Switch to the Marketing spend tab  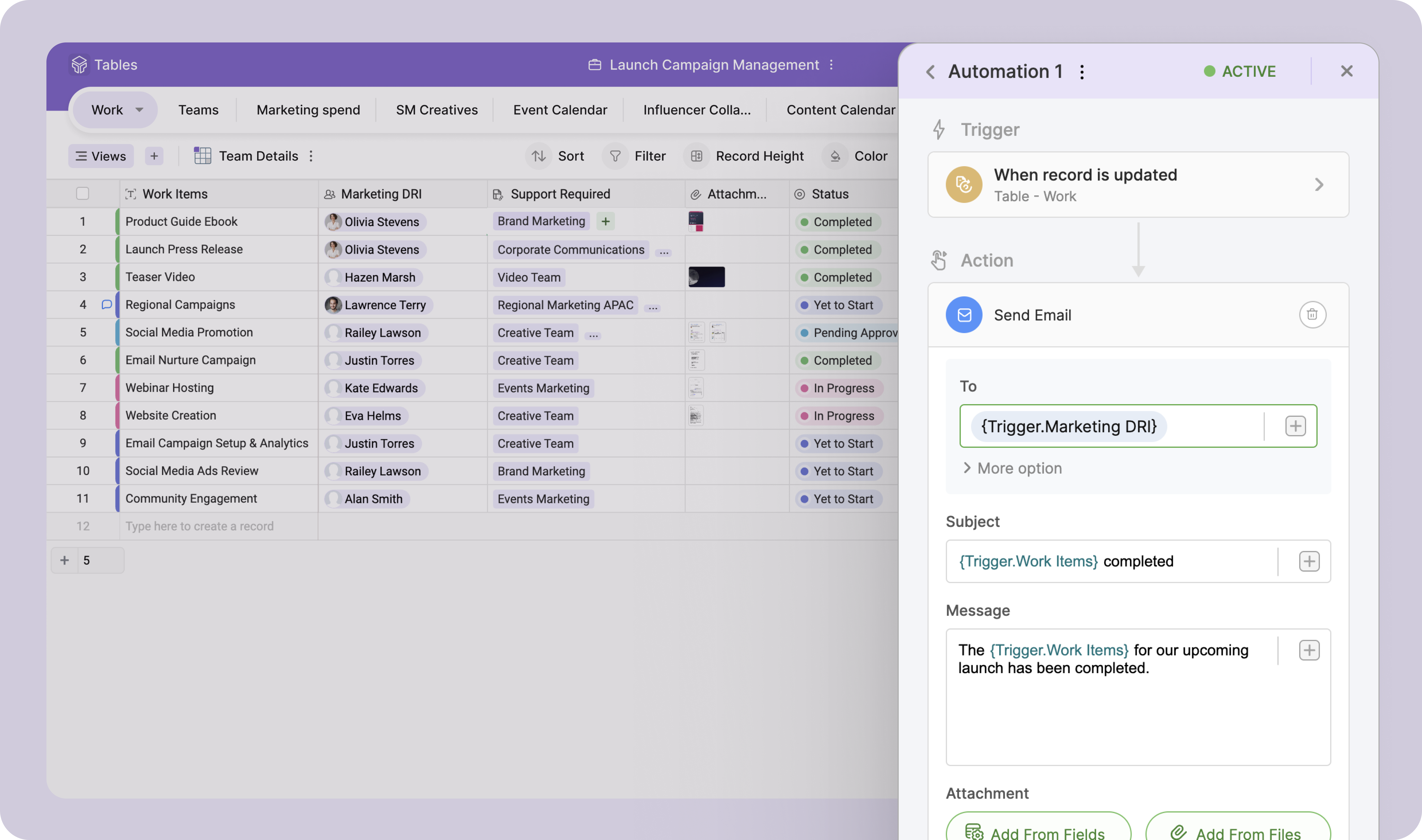pyautogui.click(x=308, y=110)
